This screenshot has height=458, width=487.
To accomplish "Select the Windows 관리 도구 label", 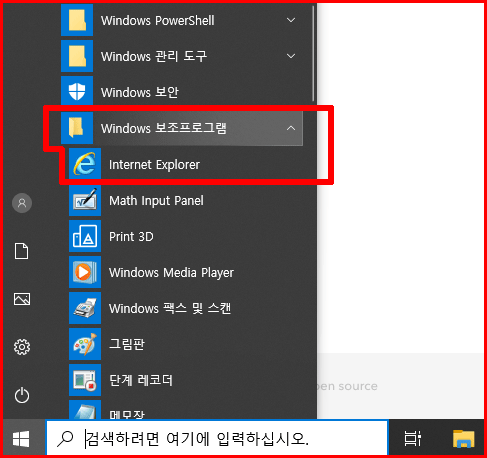I will [154, 56].
